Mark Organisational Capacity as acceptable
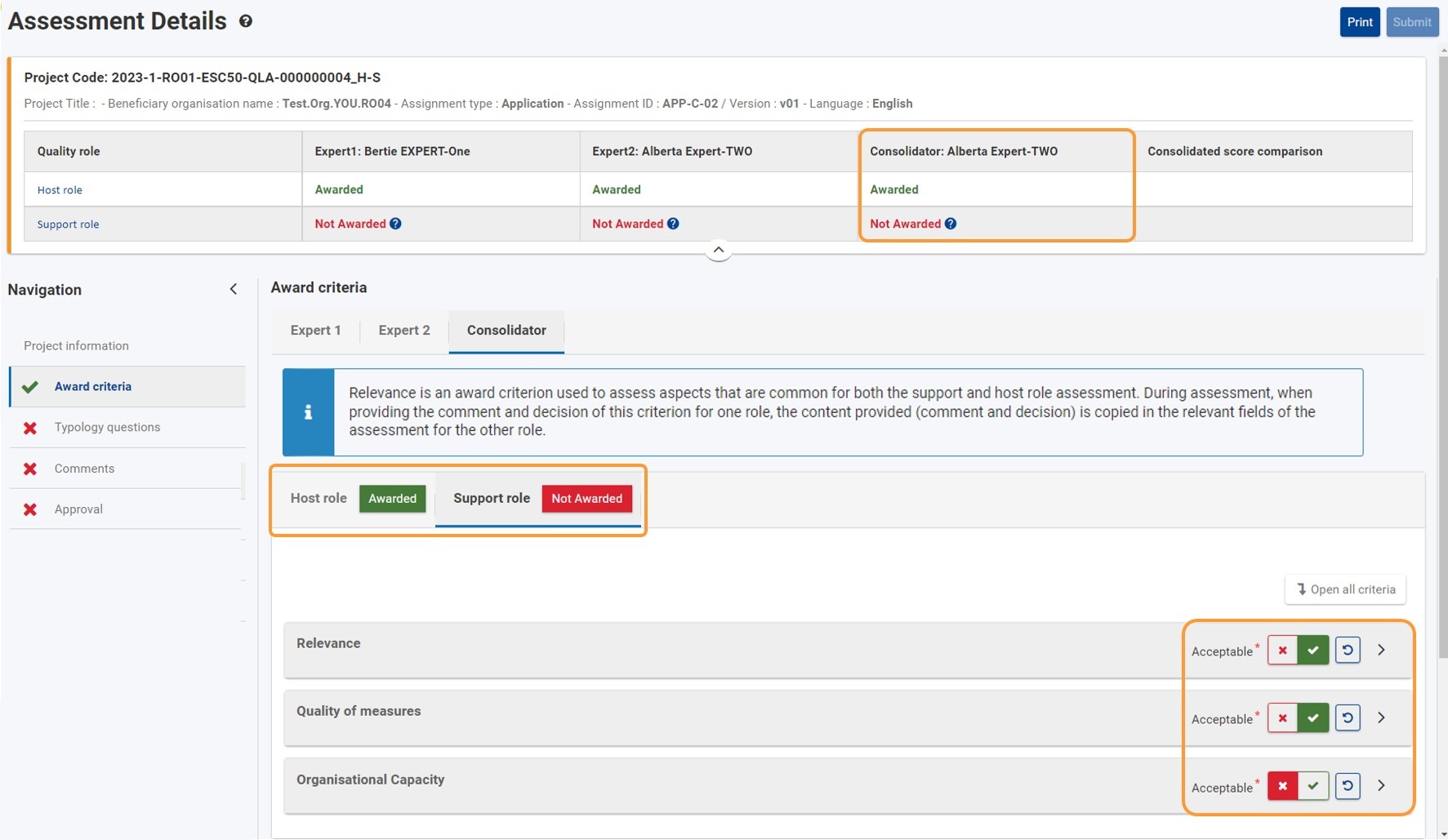1448x840 pixels. [1312, 786]
